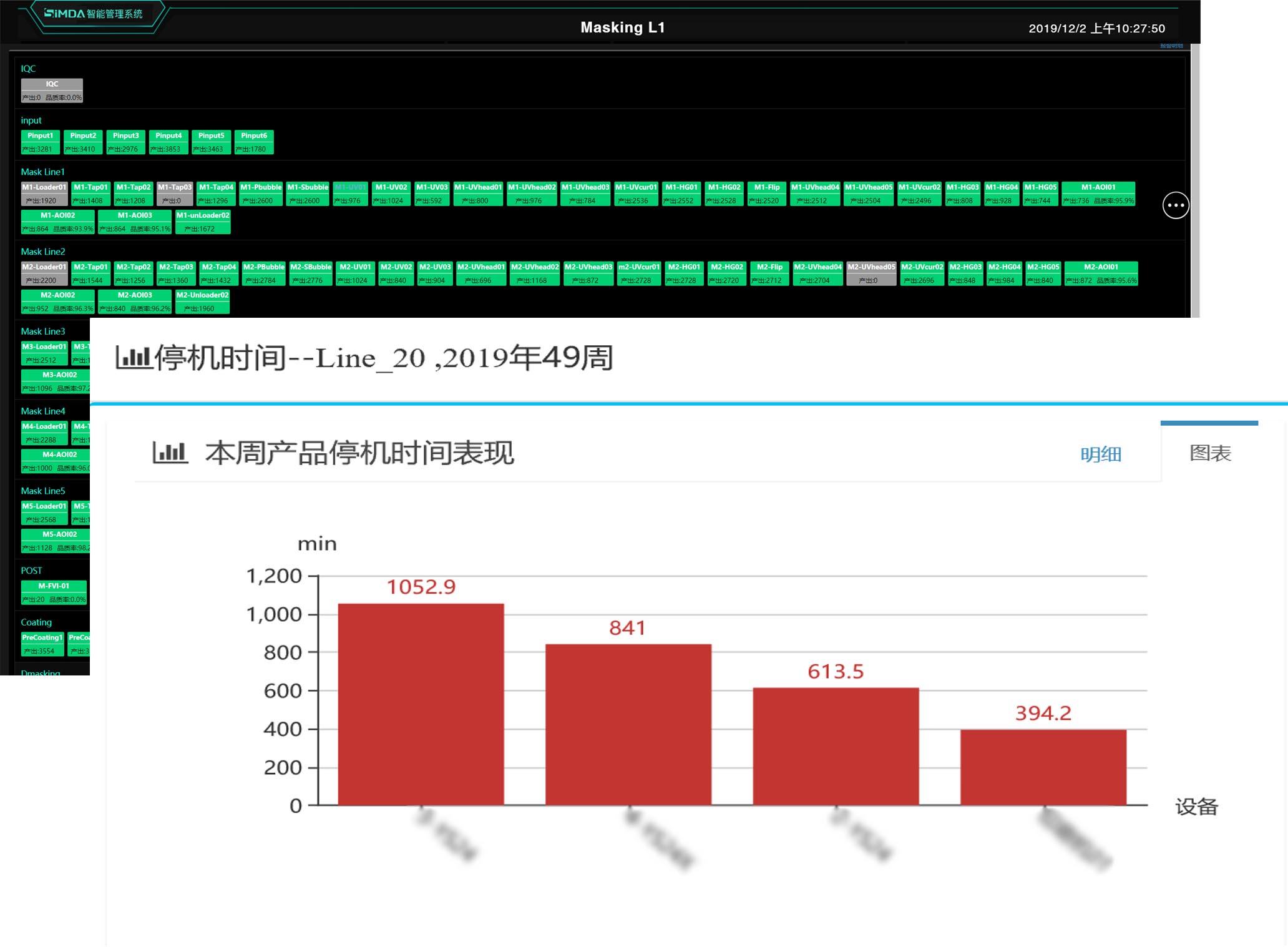Select the grey IQC station tile
Image resolution: width=1288 pixels, height=947 pixels.
click(52, 91)
